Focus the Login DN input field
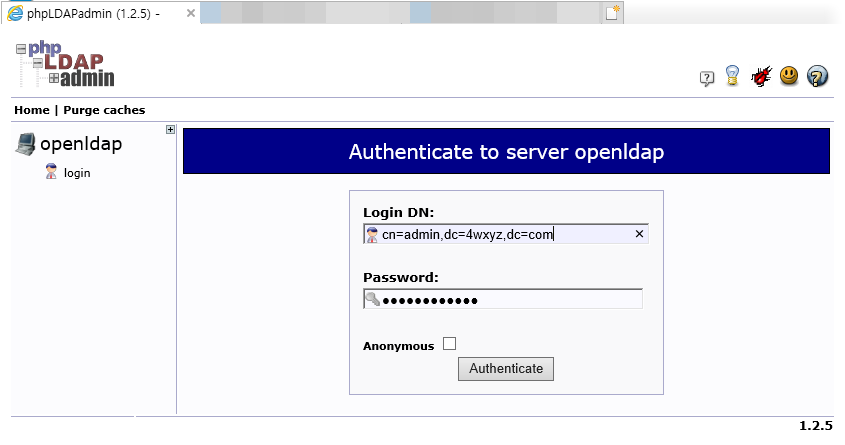This screenshot has height=445, width=845. [x=505, y=234]
